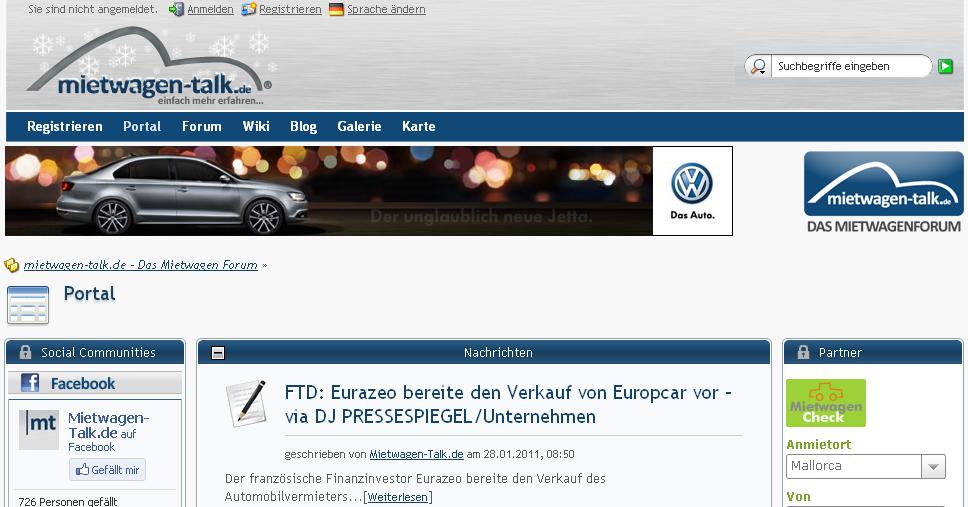This screenshot has width=968, height=507.
Task: Open breadcrumb link Das Mietwagen Forum
Action: [x=141, y=265]
